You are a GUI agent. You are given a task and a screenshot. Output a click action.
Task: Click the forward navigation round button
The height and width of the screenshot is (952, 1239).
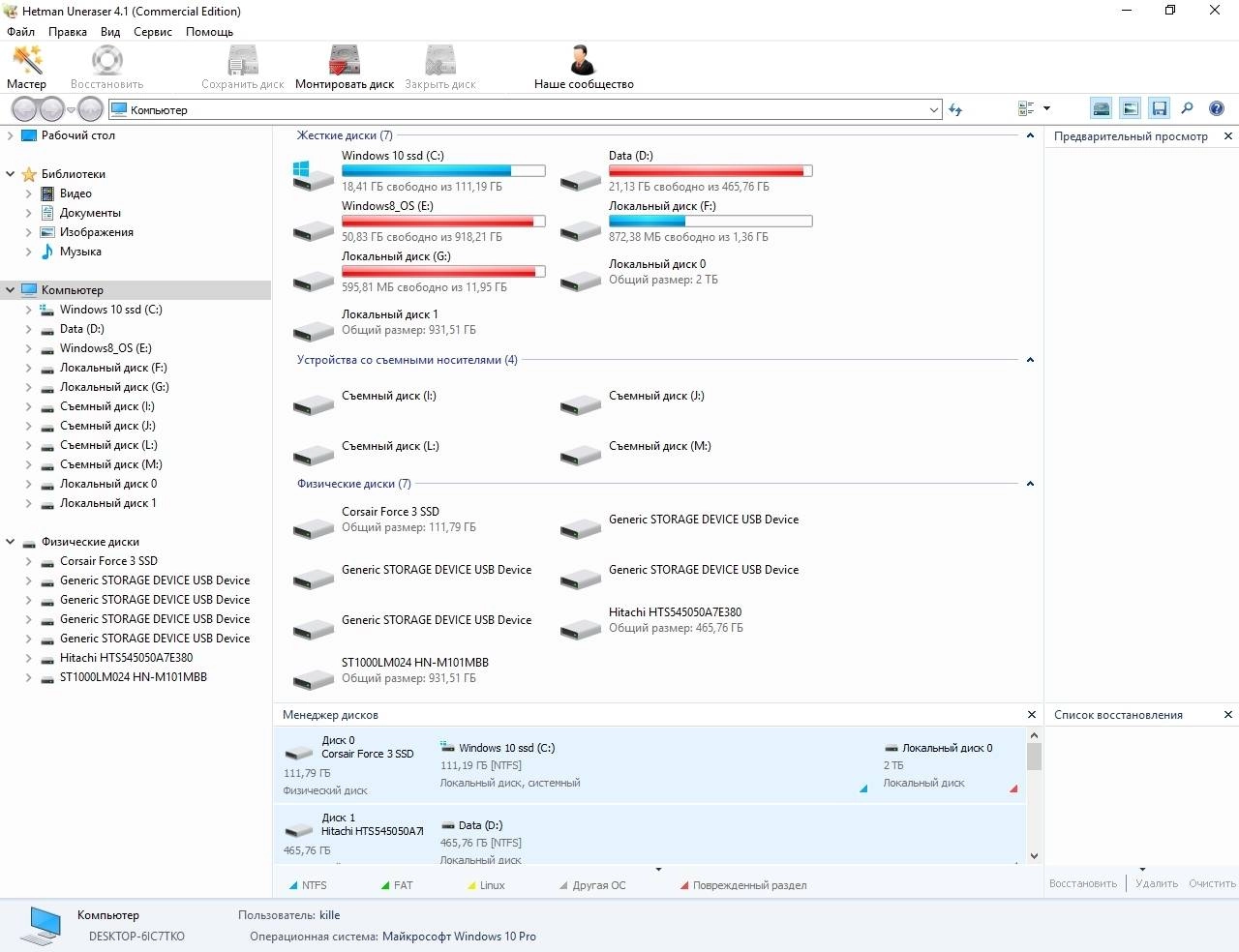[x=51, y=108]
